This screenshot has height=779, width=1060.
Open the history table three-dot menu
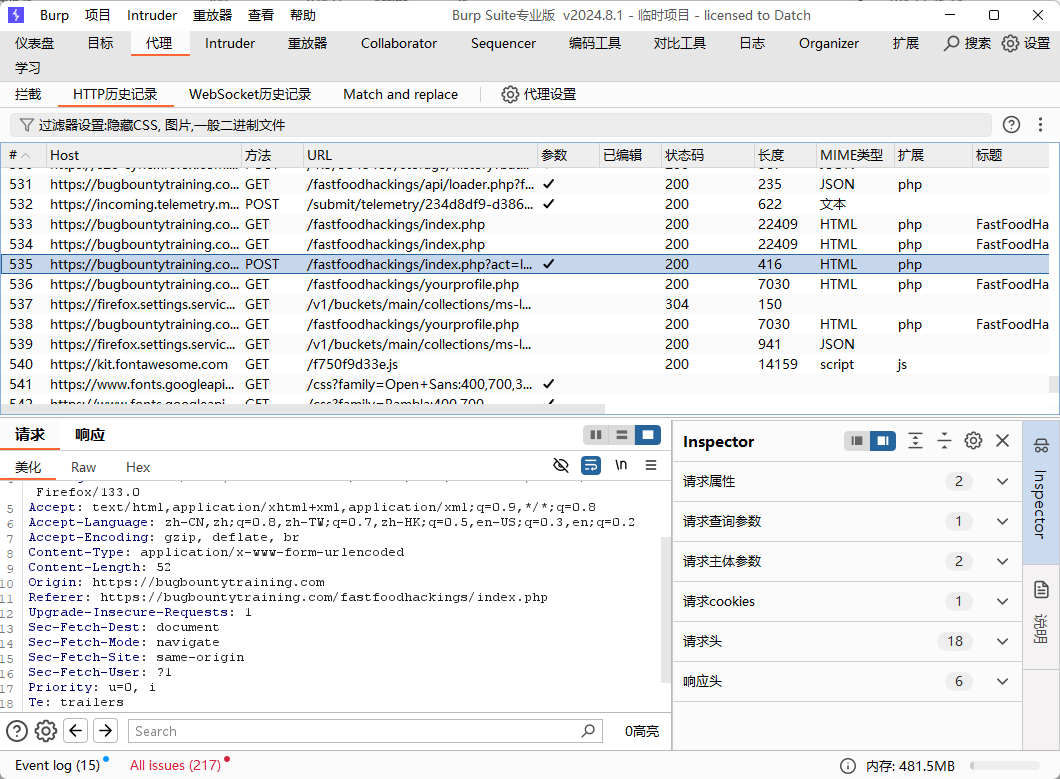click(x=1040, y=124)
